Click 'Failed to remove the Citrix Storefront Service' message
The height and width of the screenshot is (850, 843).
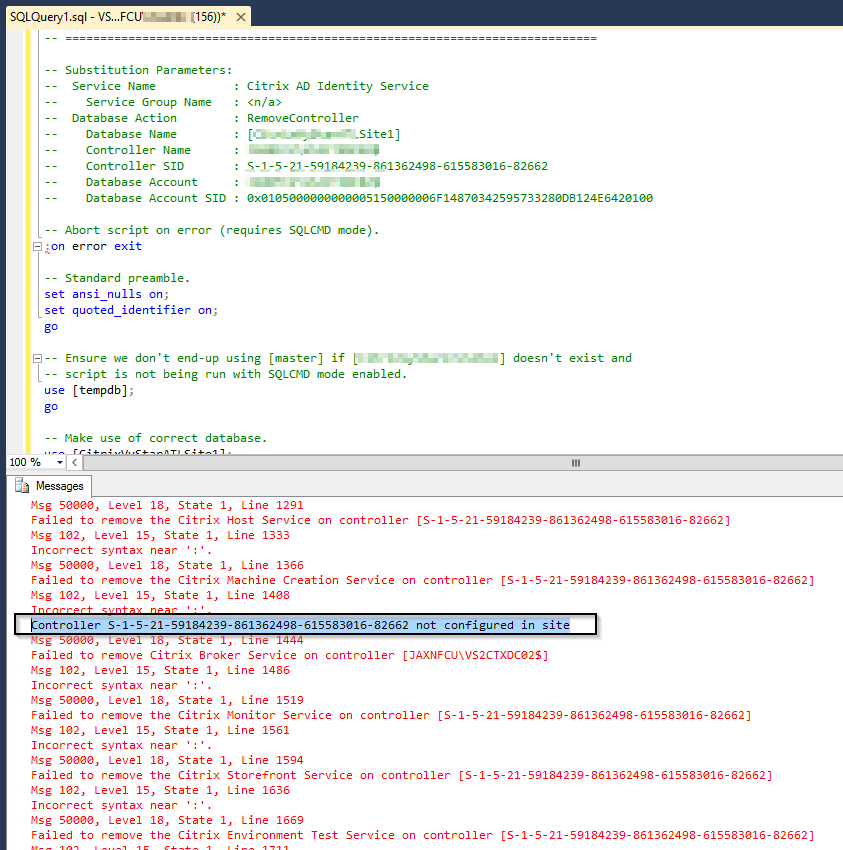tap(402, 776)
